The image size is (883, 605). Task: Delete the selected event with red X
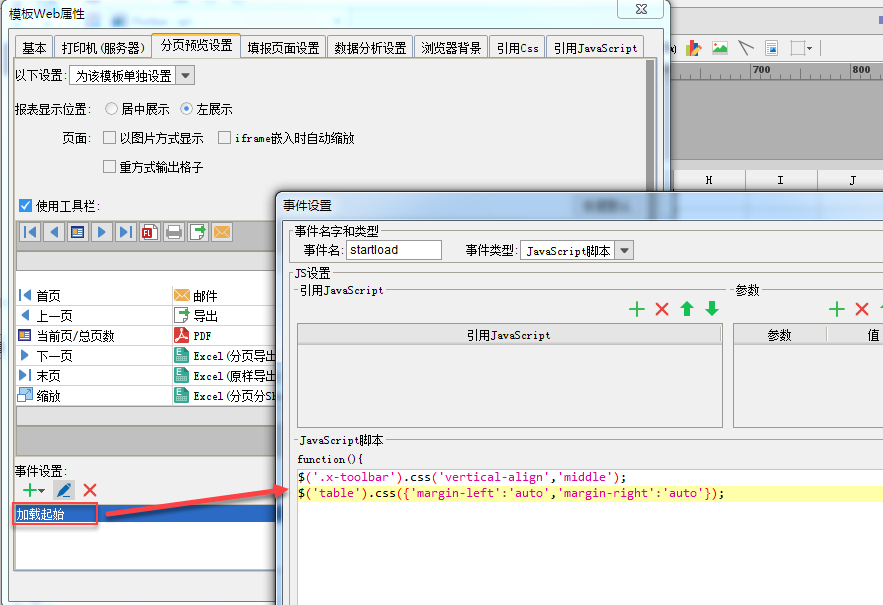point(90,490)
